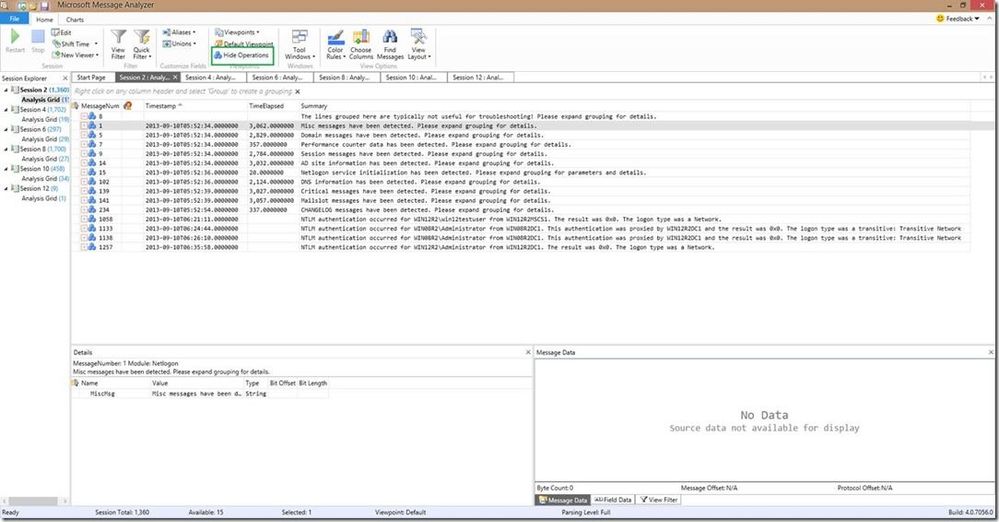
Task: Close the Session 2 tab
Action: tap(175, 78)
